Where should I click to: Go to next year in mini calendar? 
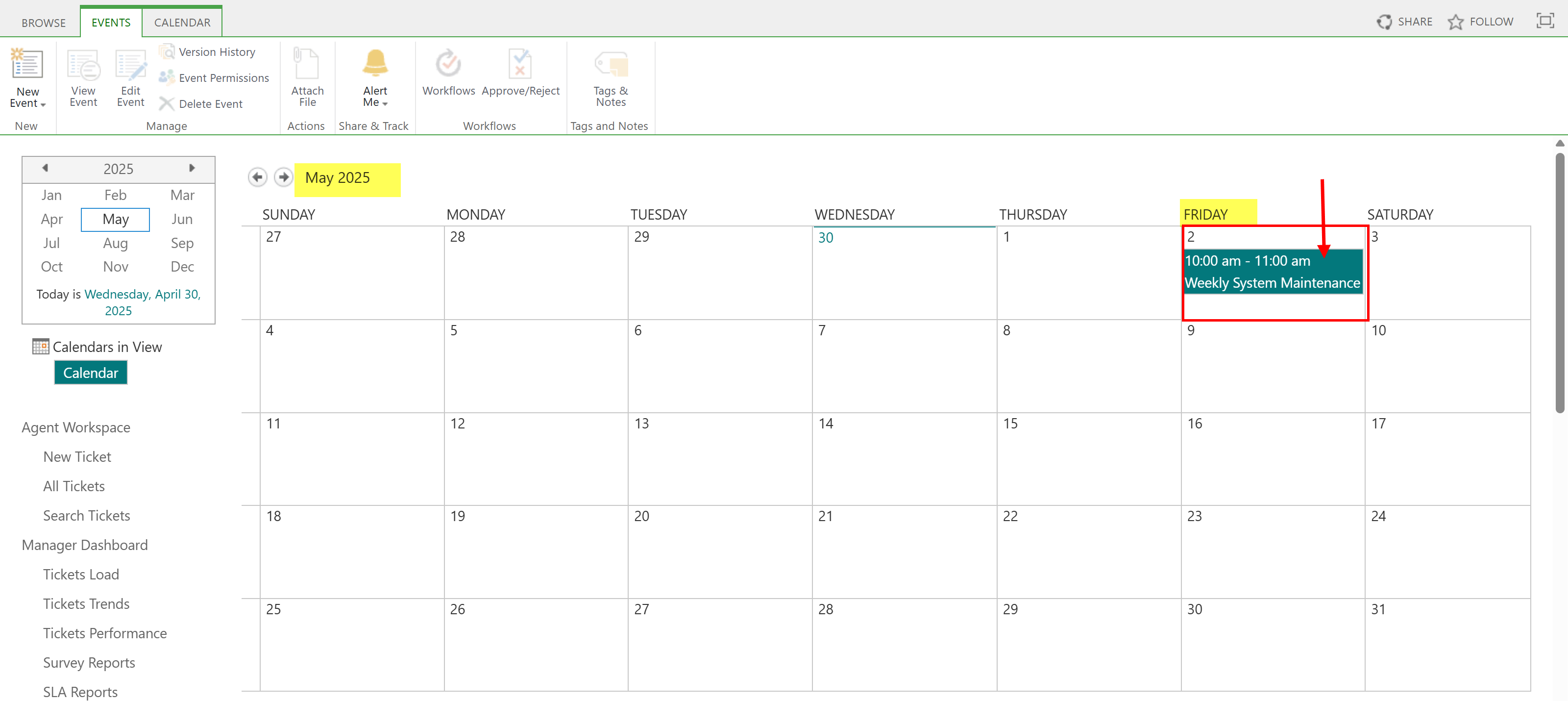tap(192, 168)
